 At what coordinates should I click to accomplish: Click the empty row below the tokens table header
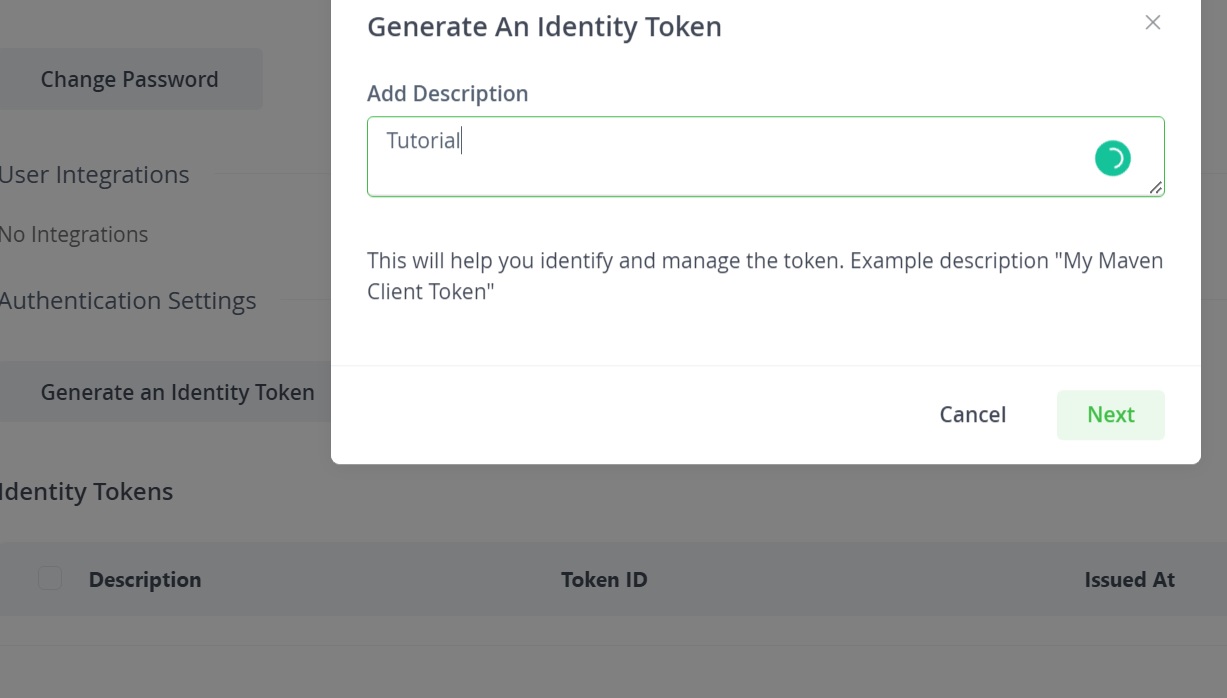pos(600,631)
